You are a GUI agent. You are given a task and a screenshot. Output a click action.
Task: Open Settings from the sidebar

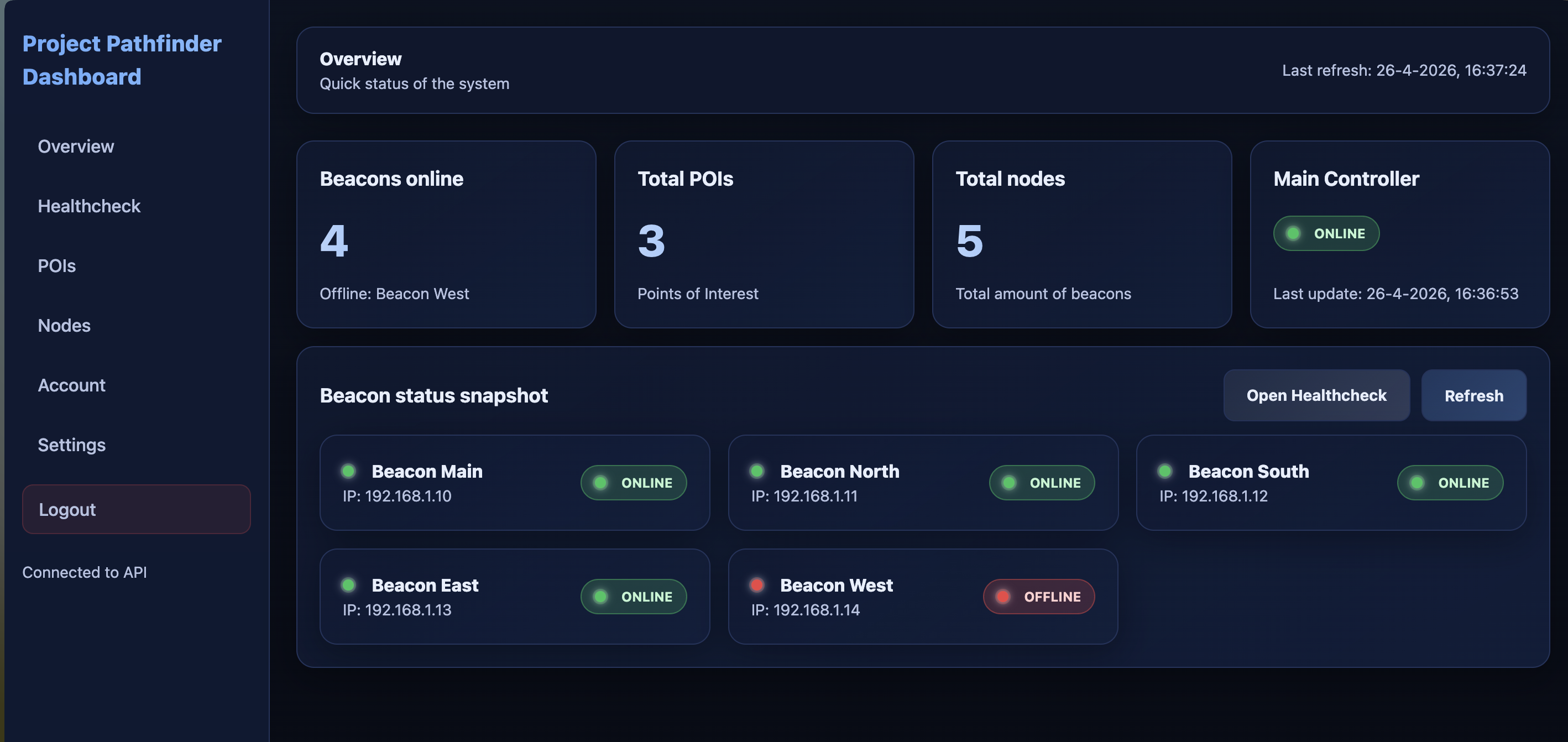(71, 445)
